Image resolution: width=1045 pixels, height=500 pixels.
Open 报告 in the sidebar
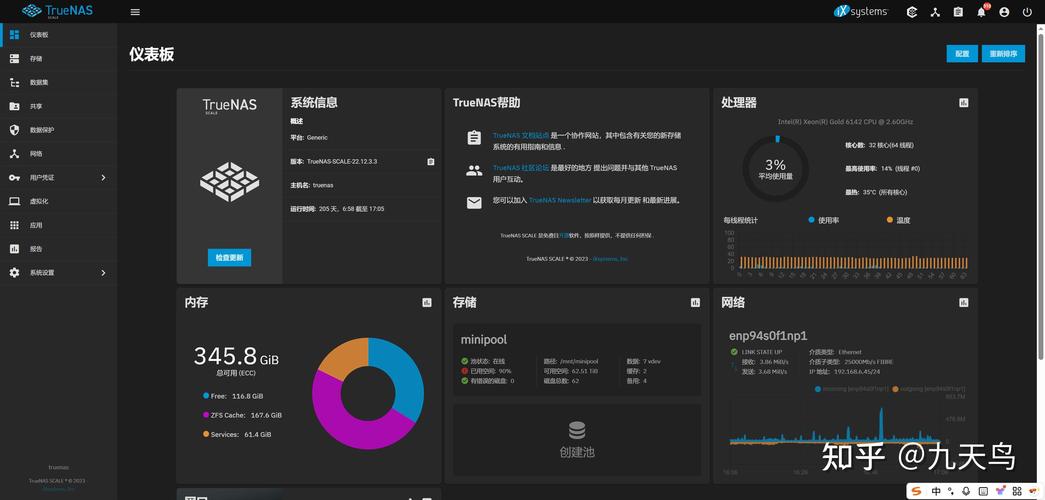click(59, 249)
